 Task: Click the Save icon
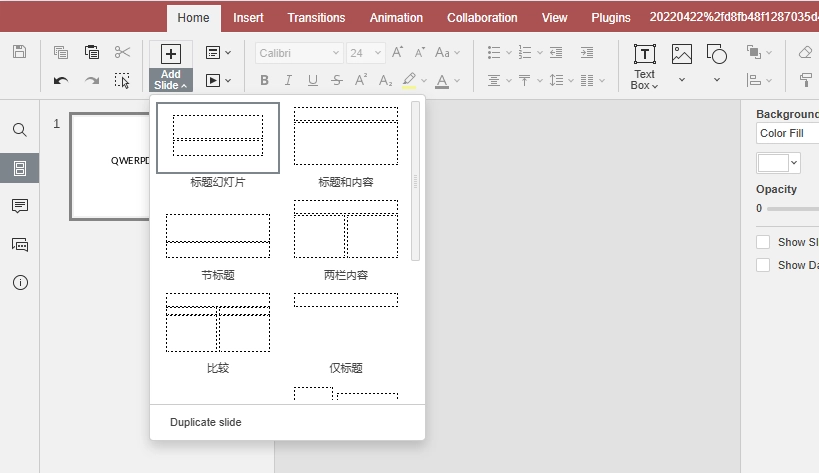point(19,52)
